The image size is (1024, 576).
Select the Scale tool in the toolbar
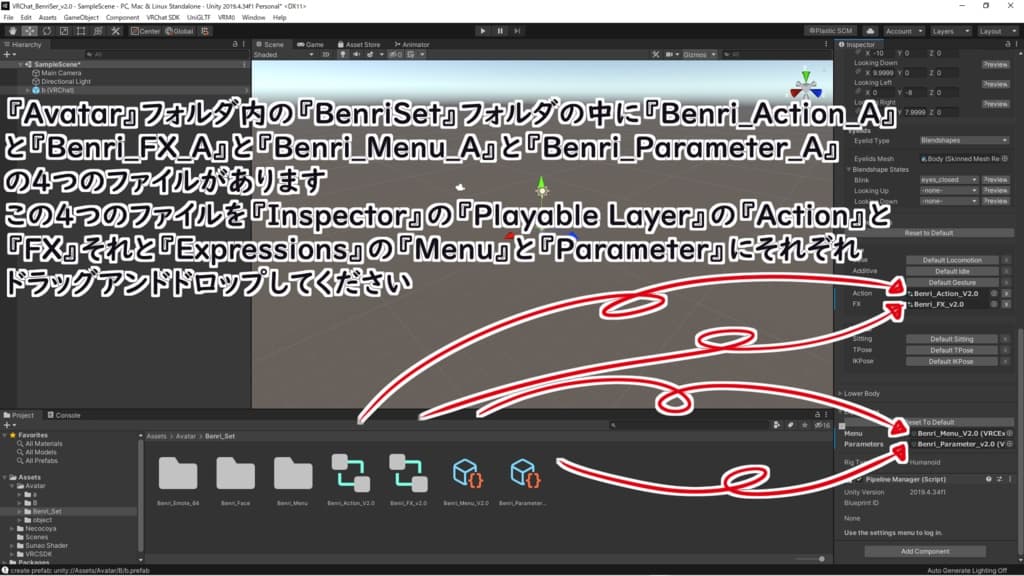coord(63,31)
